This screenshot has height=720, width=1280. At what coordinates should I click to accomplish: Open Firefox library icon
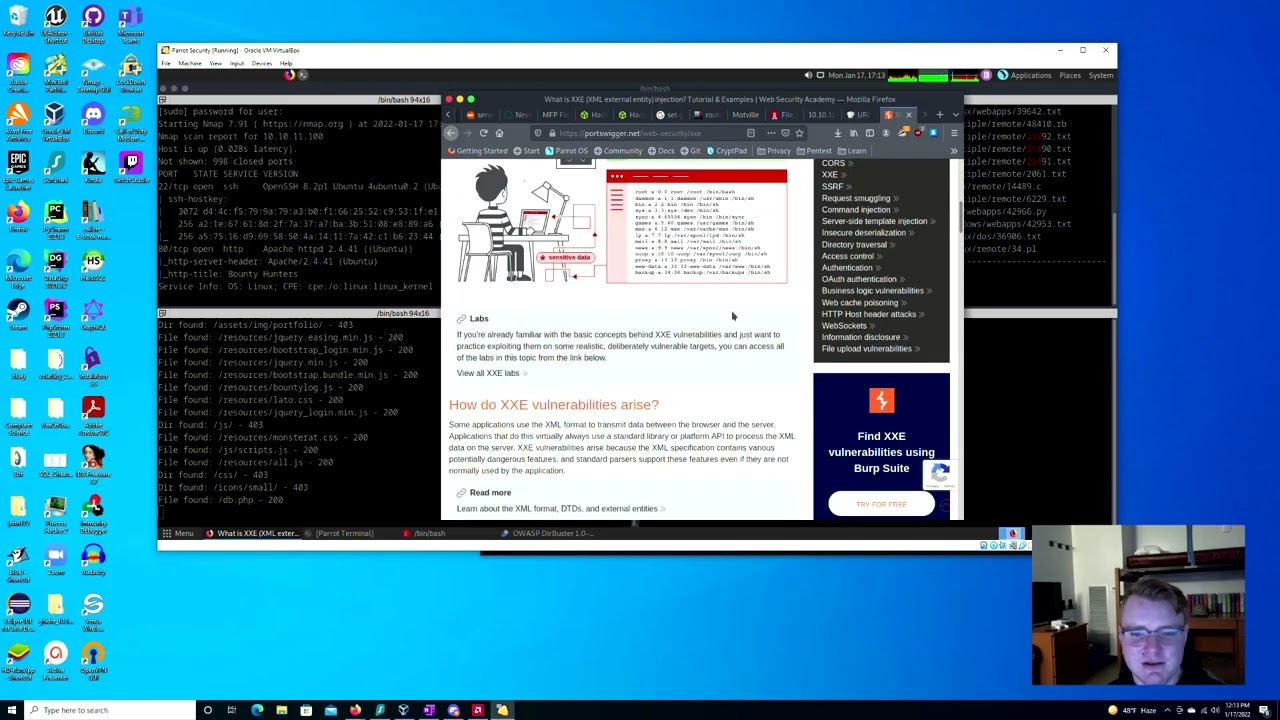[853, 133]
